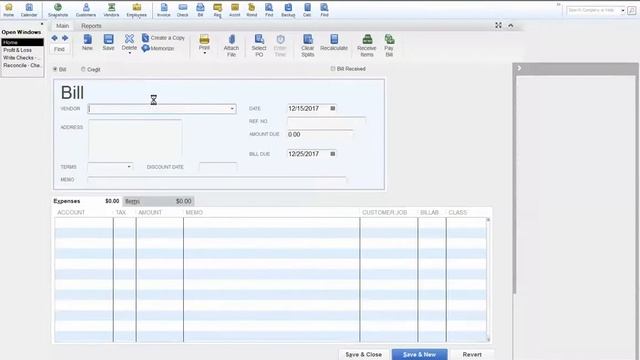Switch to the Reports tab

click(91, 26)
